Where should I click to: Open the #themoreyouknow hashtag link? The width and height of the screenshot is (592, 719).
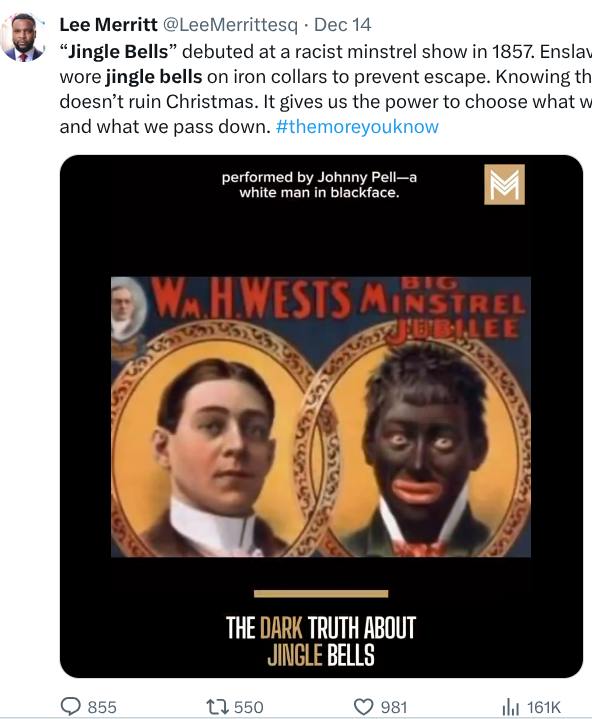[x=357, y=127]
